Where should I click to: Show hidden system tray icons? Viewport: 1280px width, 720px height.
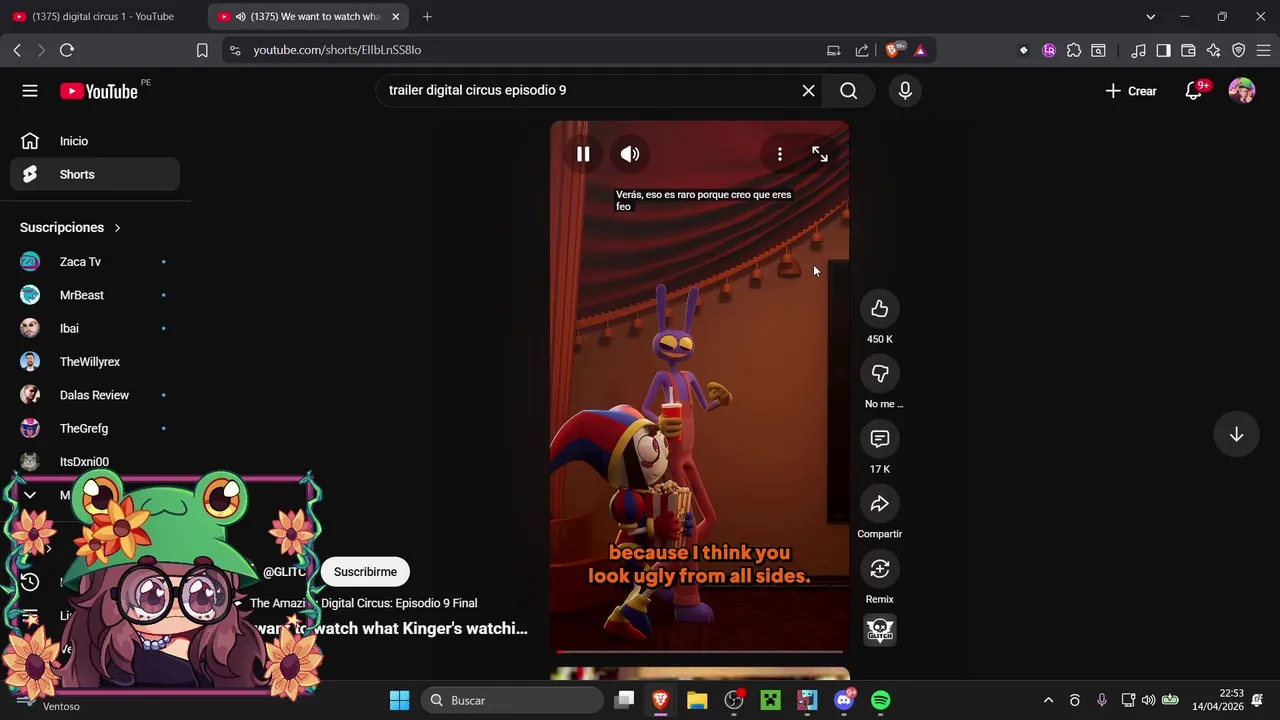click(1048, 700)
